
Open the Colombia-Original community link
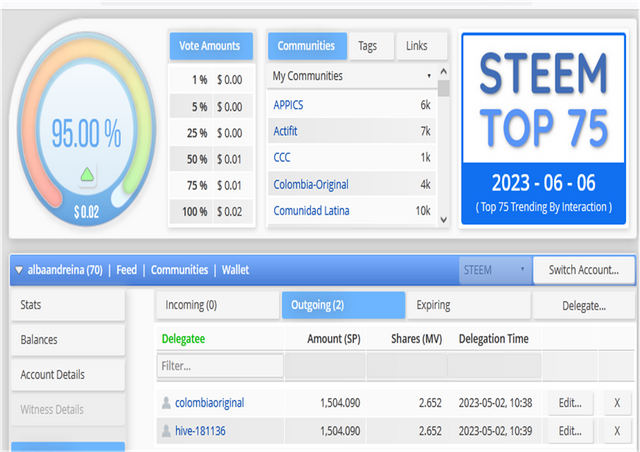311,184
